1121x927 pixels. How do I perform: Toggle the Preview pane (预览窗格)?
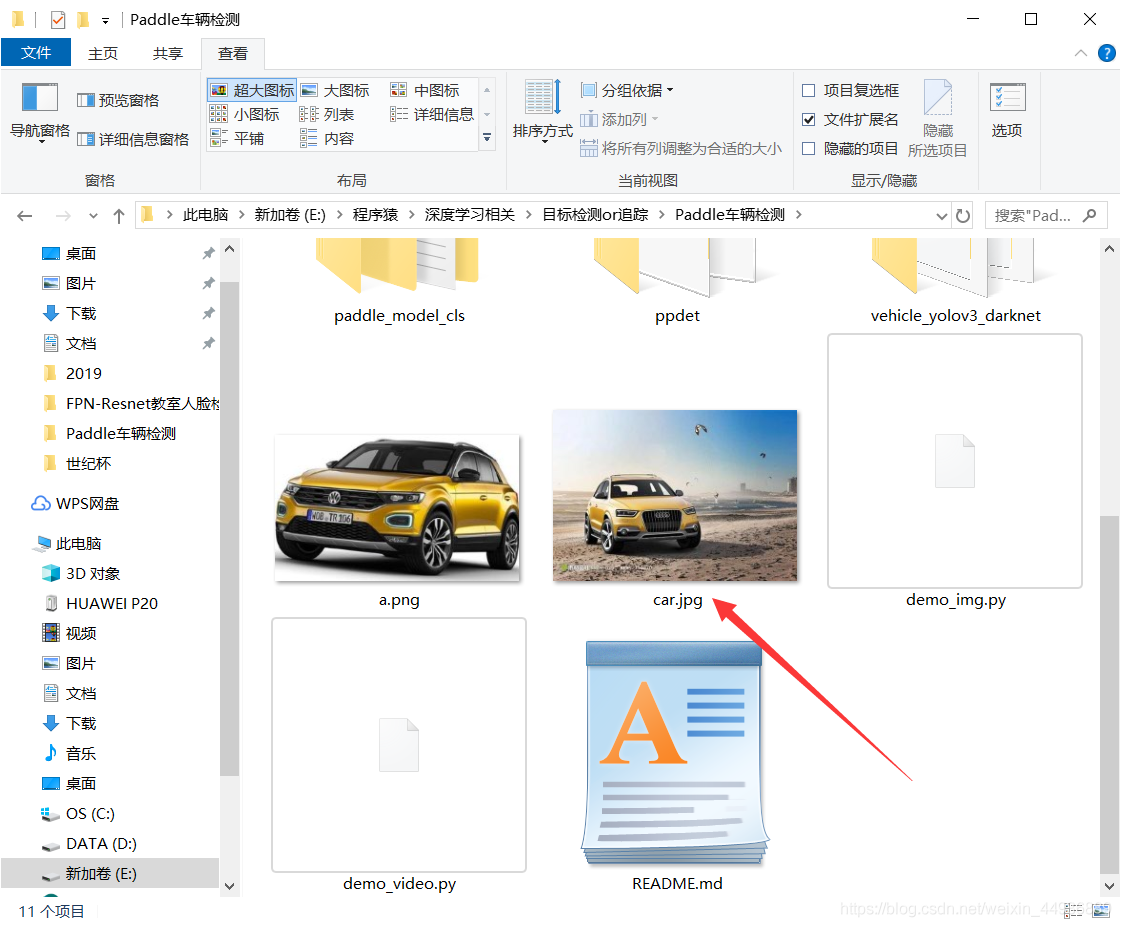(118, 100)
